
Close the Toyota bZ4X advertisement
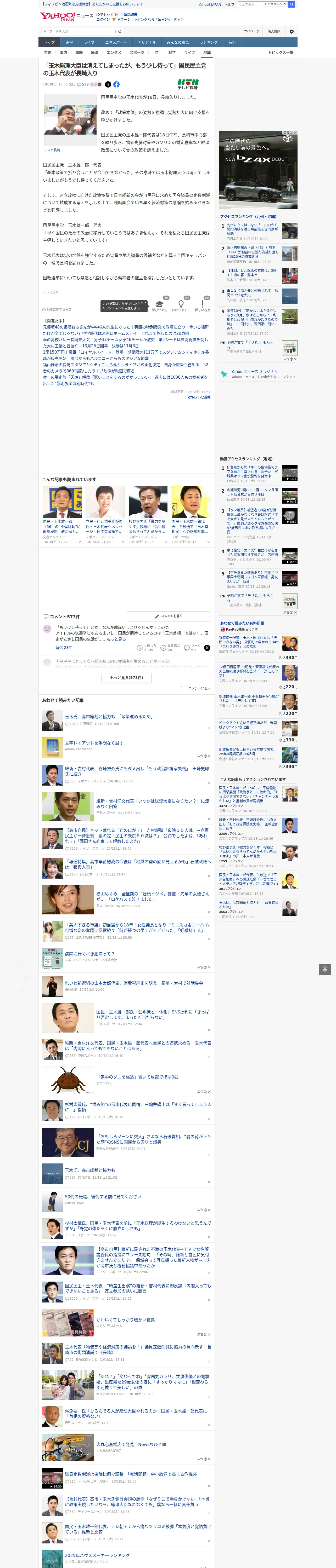(295, 133)
